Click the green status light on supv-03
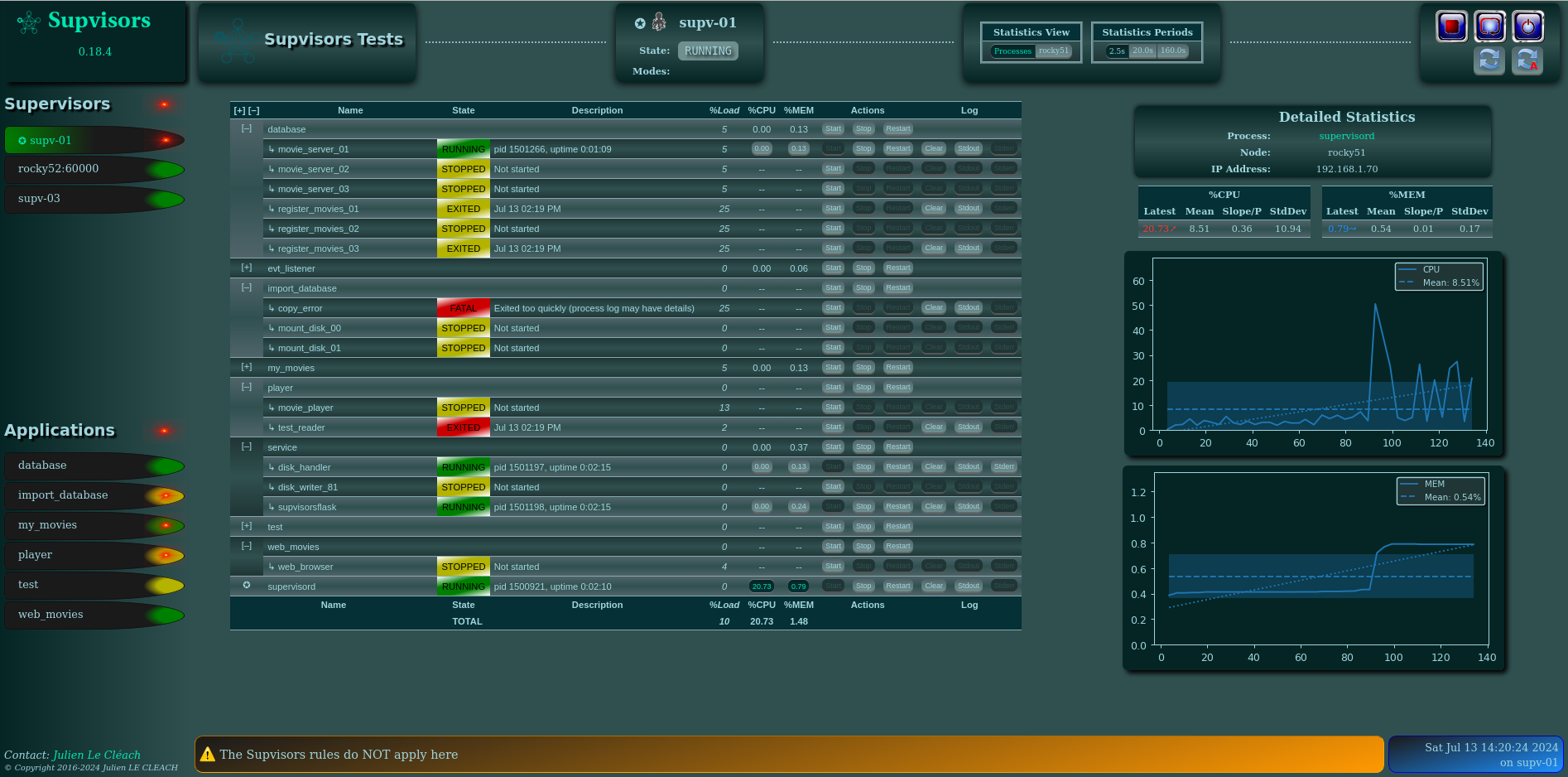Screen dimensions: 1568x777 [166, 200]
